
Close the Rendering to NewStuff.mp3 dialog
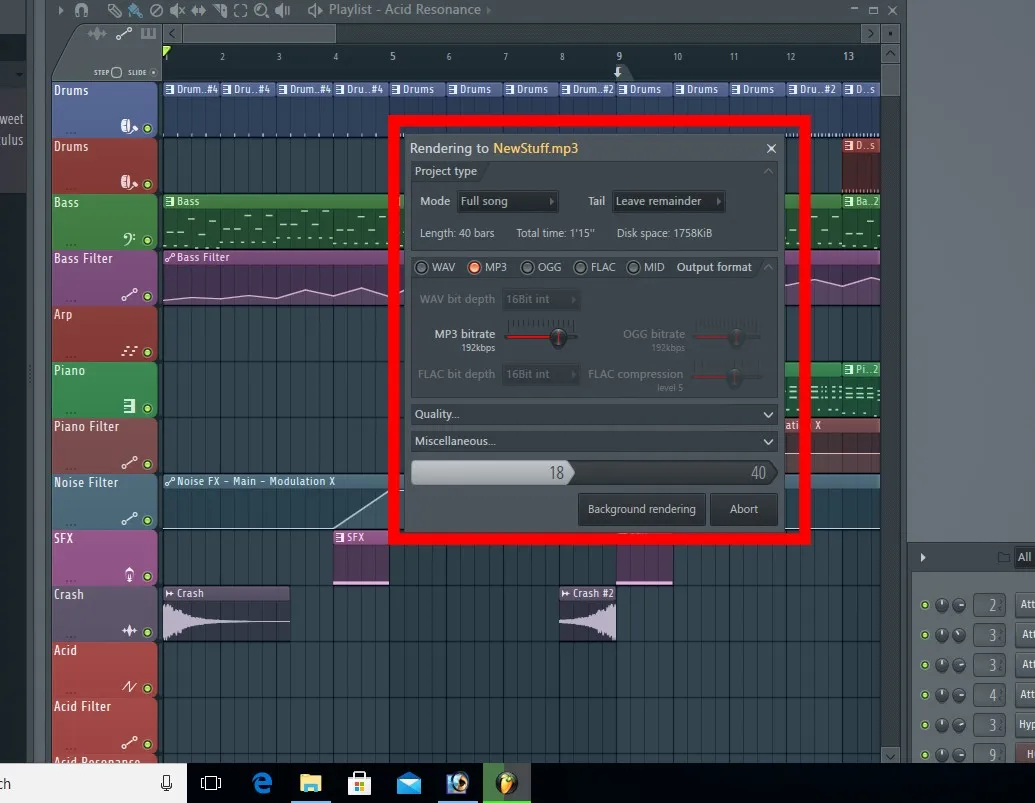(771, 148)
